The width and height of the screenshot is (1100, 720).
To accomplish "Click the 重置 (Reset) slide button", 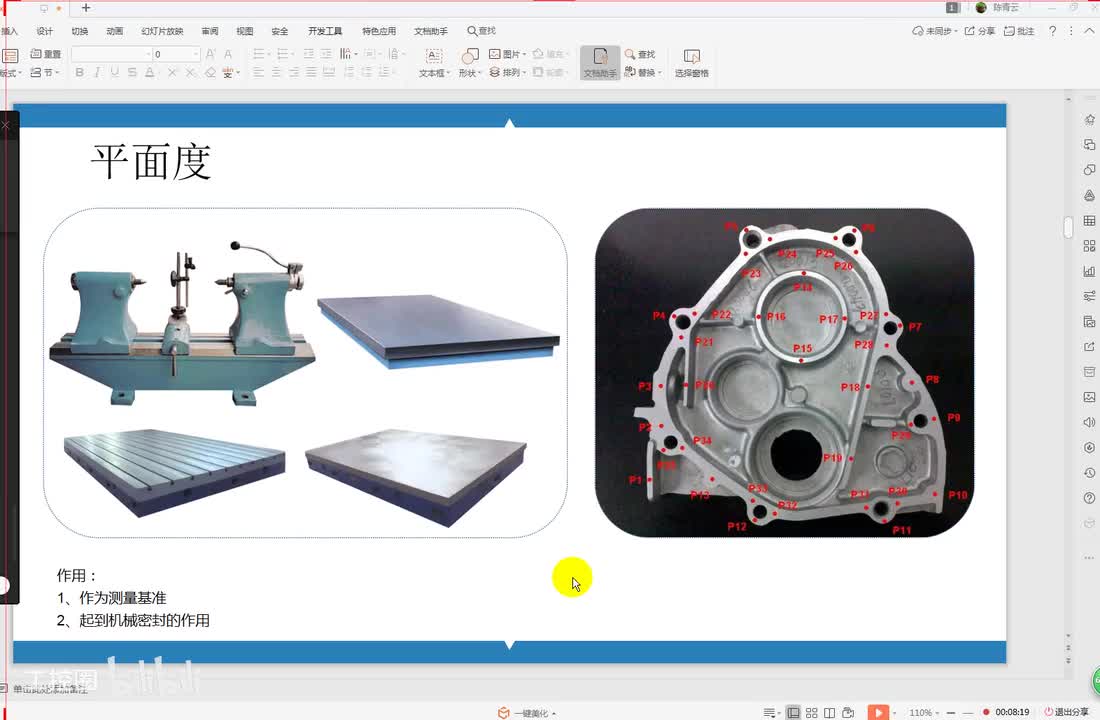I will click(46, 54).
